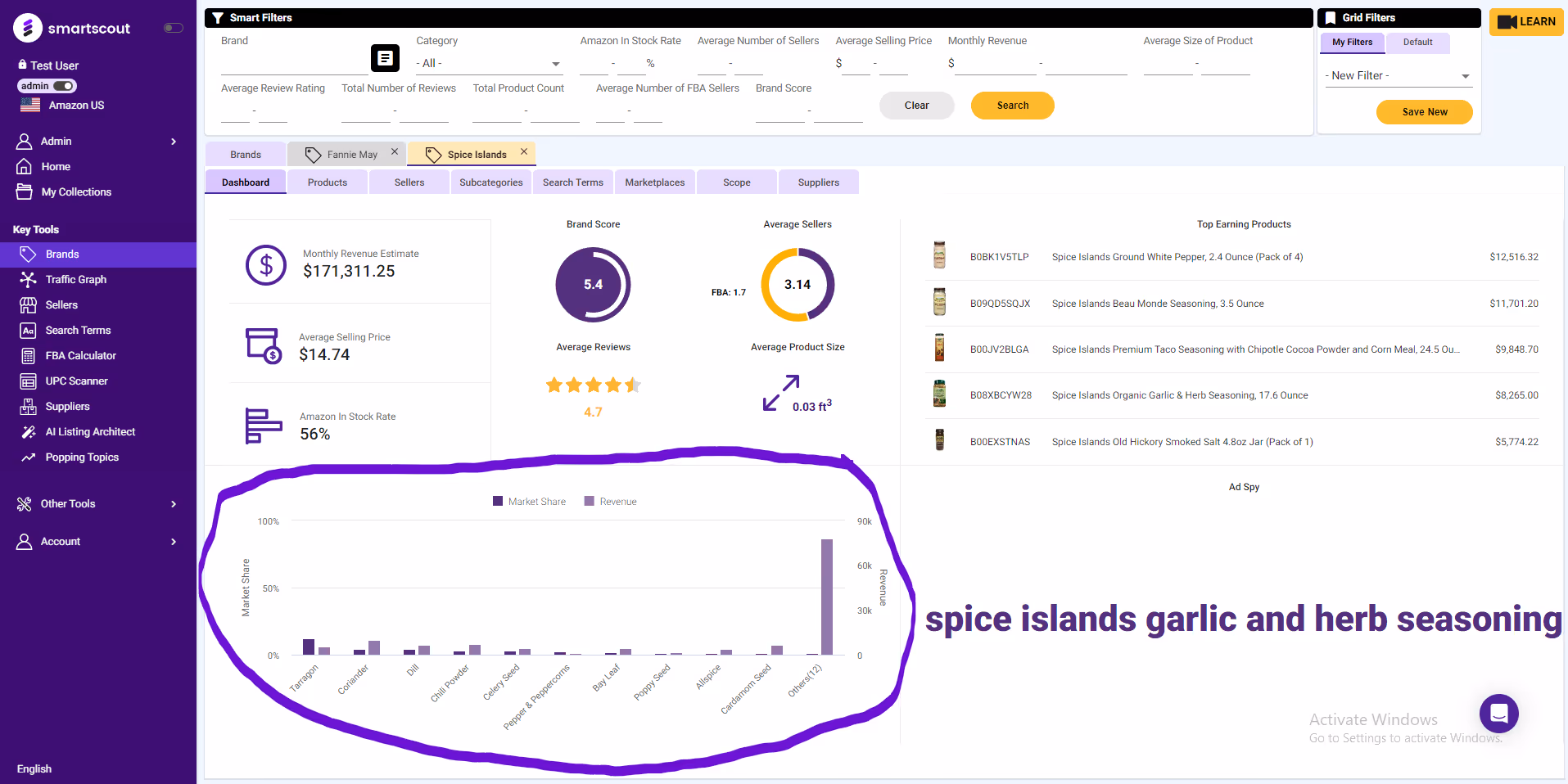Close the Spice Islands tab
This screenshot has height=784, width=1568.
524,151
